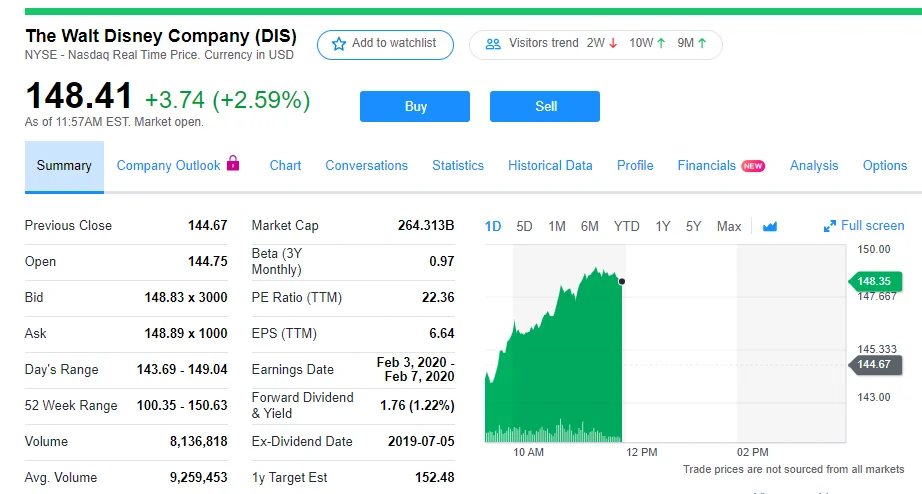922x494 pixels.
Task: Open Full screen chart view
Action: (864, 226)
